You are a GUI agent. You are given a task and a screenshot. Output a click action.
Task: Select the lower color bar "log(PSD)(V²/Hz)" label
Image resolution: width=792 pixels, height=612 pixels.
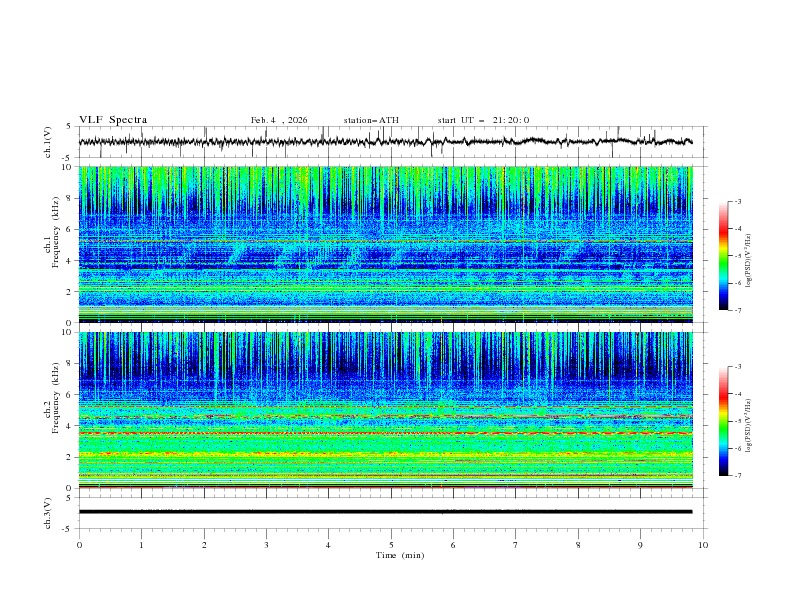pyautogui.click(x=748, y=426)
